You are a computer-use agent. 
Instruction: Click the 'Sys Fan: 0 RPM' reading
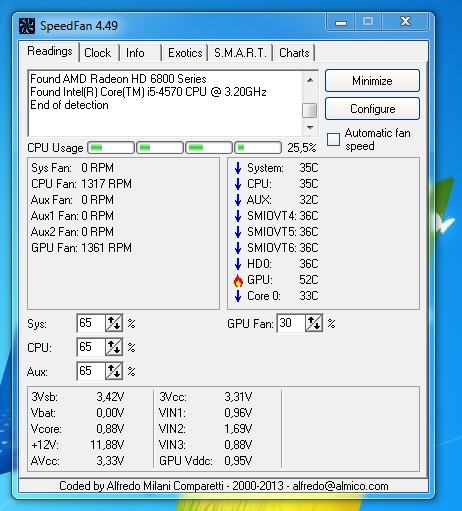(72, 168)
